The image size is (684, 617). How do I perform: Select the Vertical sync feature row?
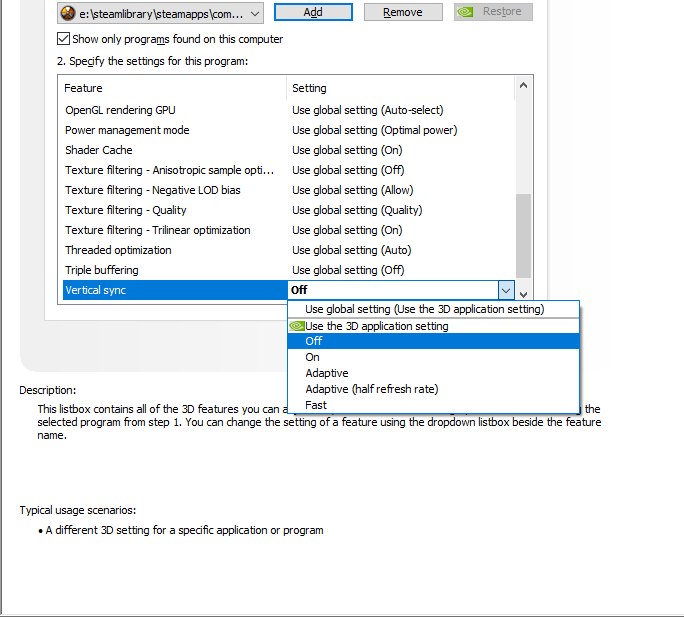(175, 290)
